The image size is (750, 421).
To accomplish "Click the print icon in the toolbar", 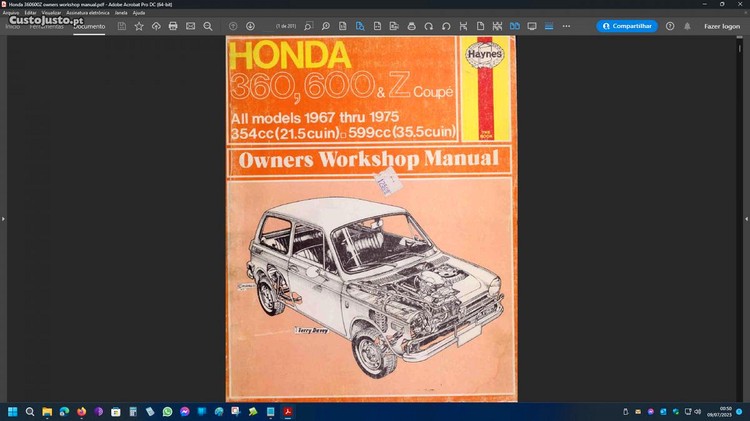I will pos(173,26).
